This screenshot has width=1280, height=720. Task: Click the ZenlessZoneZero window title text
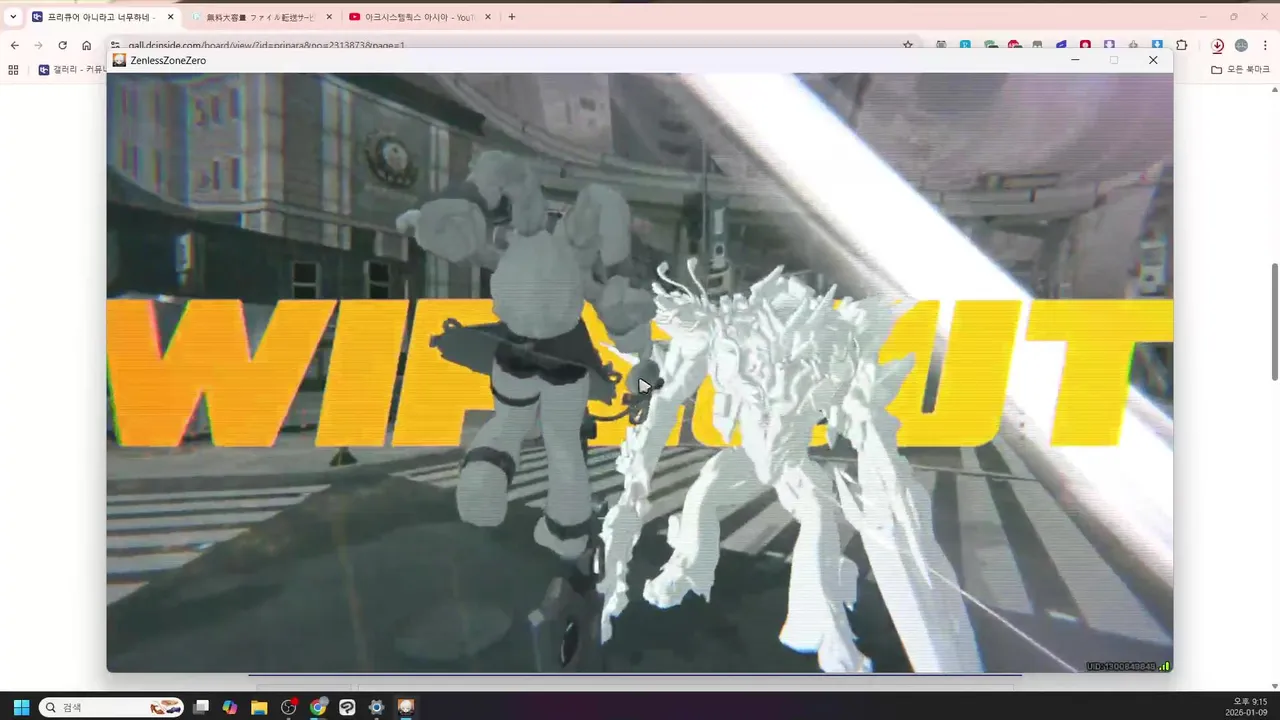point(168,60)
